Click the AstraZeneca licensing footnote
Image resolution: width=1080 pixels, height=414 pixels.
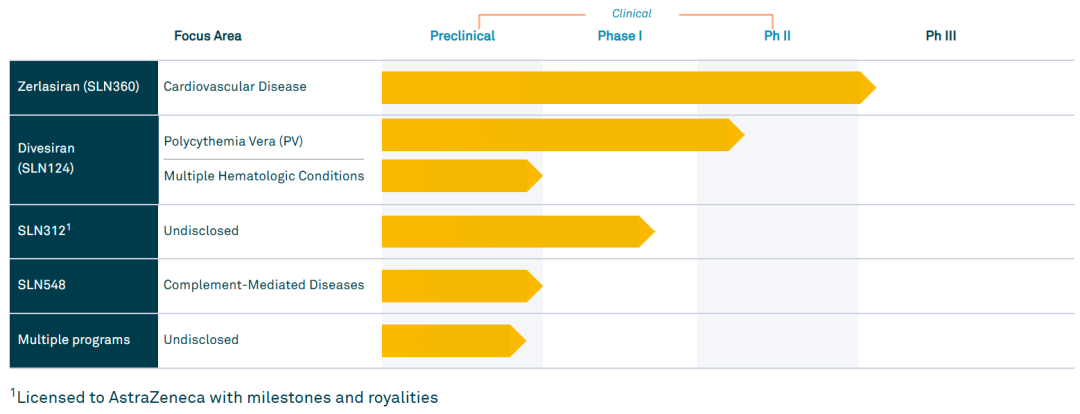pyautogui.click(x=224, y=397)
